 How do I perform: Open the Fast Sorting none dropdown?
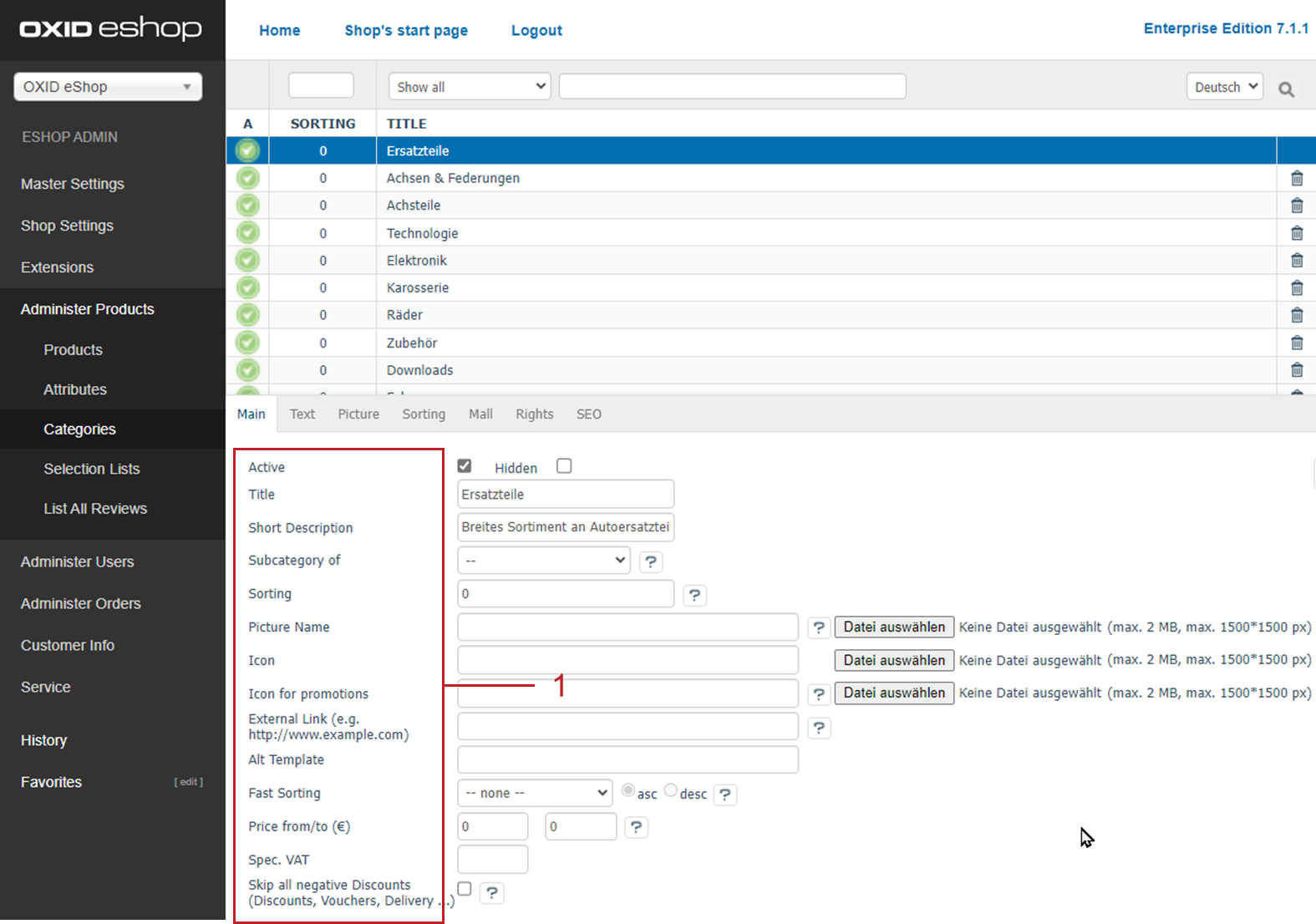click(x=536, y=793)
